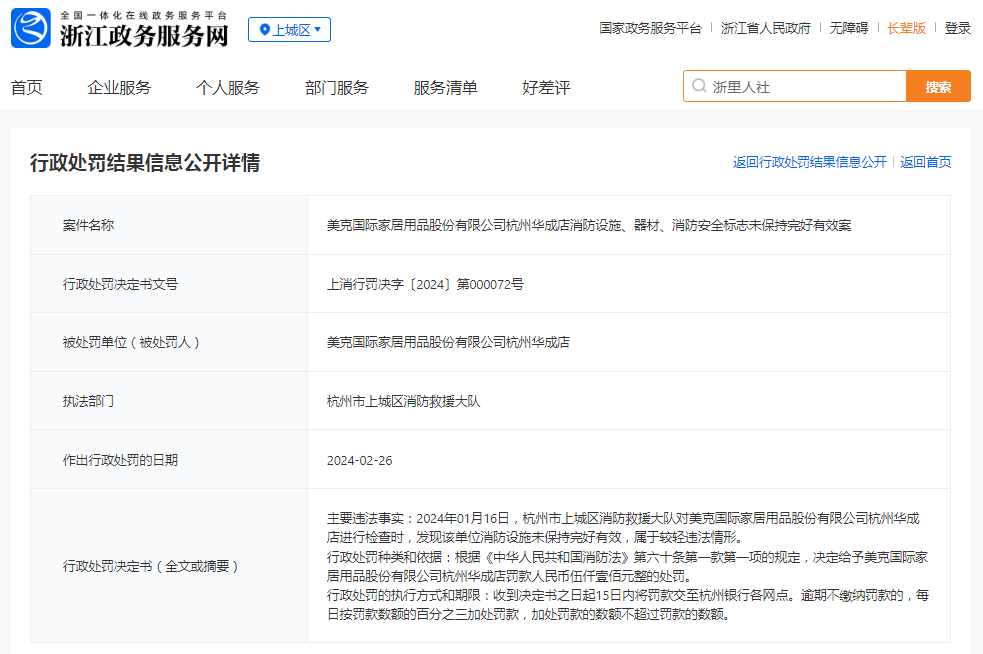The image size is (983, 654).
Task: Click the 行政处罚种类和依据 paragraph text
Action: point(628,566)
